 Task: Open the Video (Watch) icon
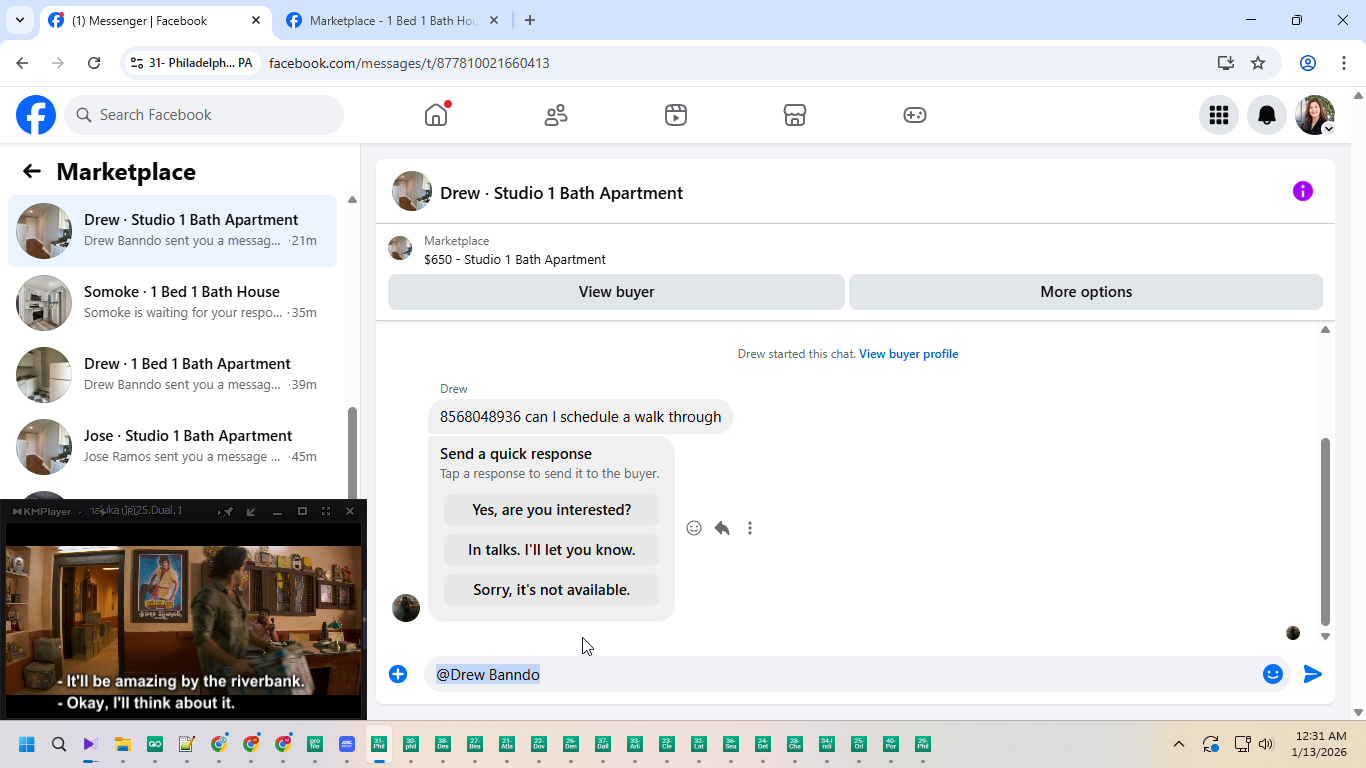676,115
